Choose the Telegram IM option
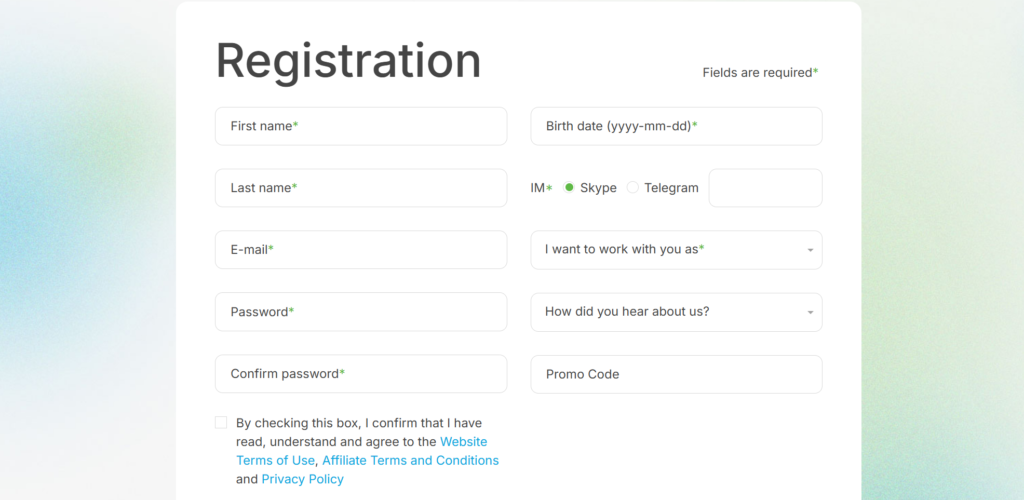Viewport: 1024px width, 500px height. pos(632,187)
